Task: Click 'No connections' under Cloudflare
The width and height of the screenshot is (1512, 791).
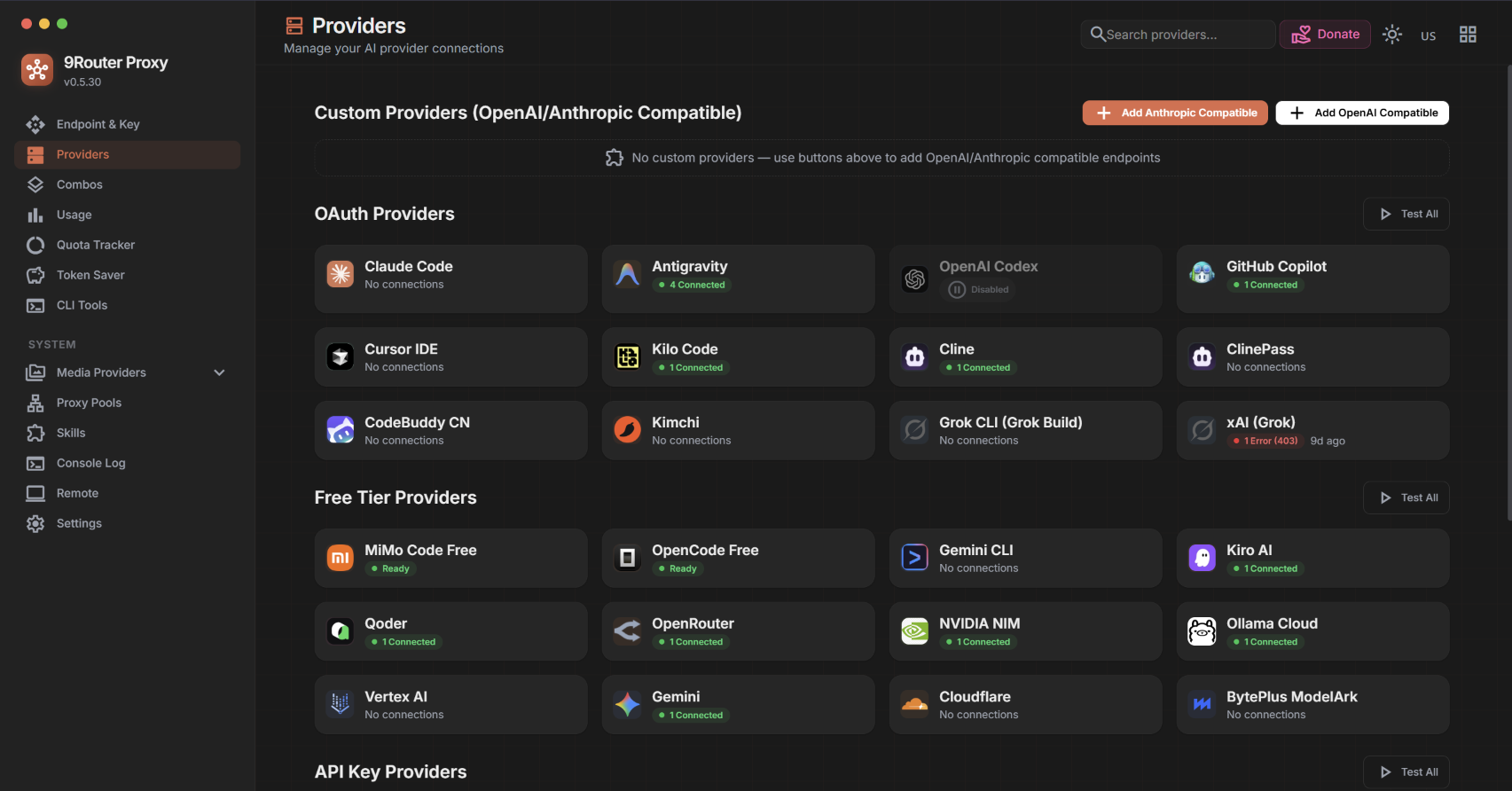Action: (979, 715)
